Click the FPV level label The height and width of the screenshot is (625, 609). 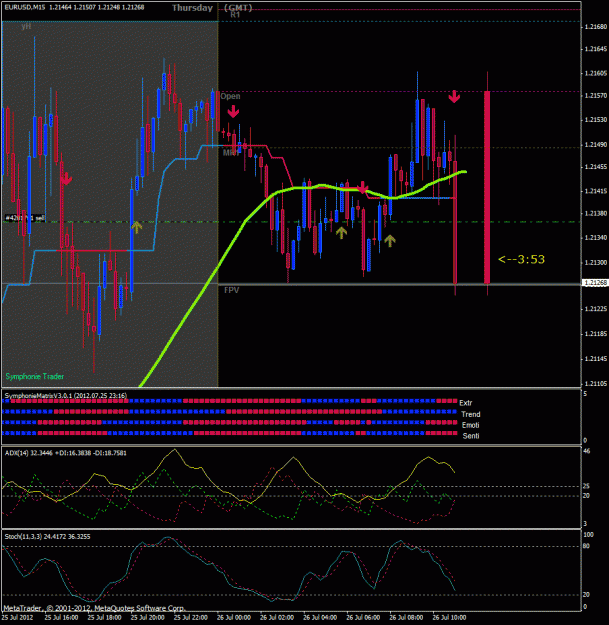click(231, 290)
